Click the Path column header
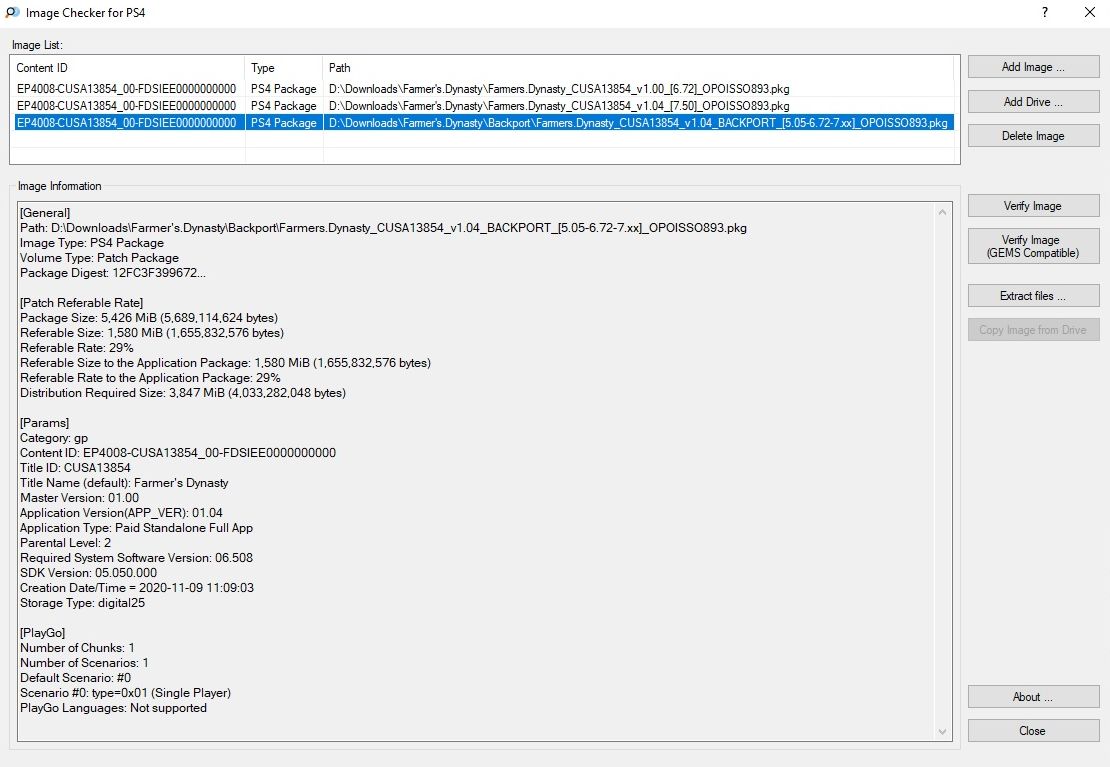This screenshot has height=767, width=1110. [640, 68]
